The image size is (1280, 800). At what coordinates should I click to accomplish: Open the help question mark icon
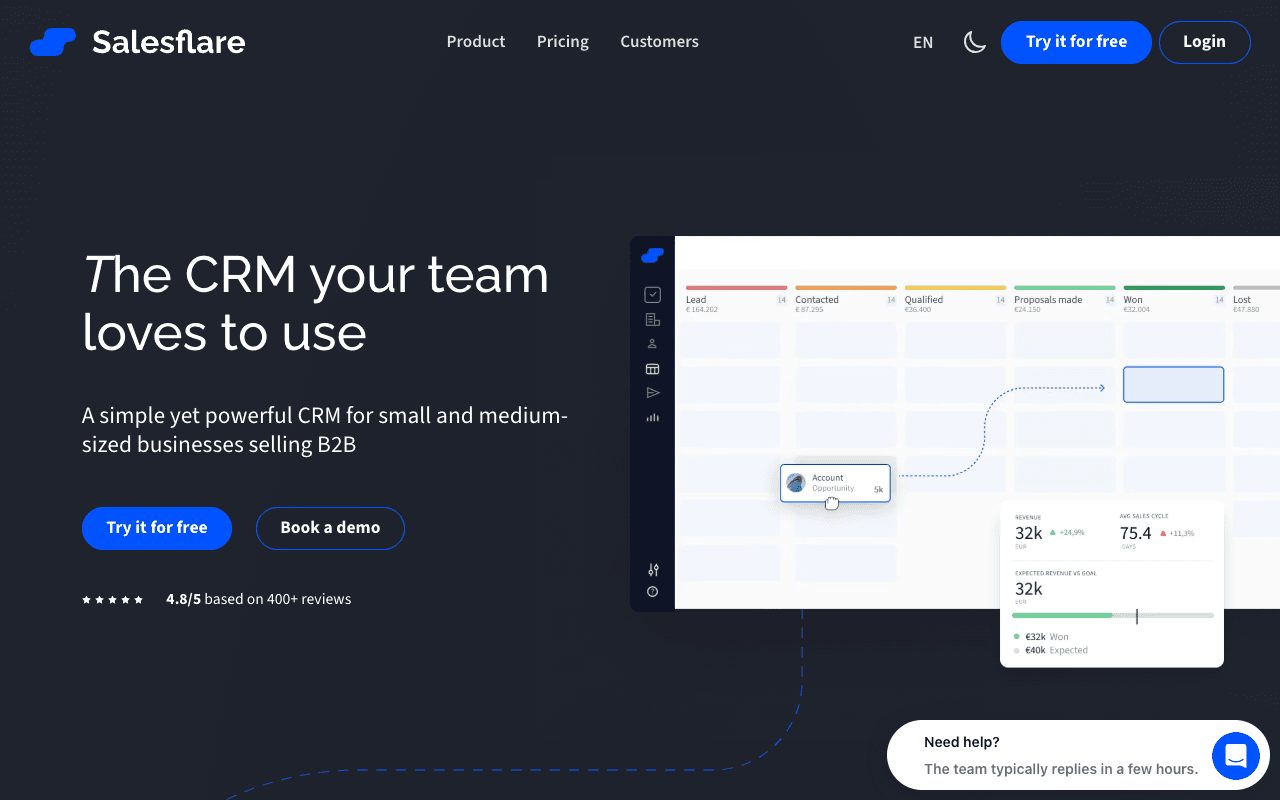[653, 592]
